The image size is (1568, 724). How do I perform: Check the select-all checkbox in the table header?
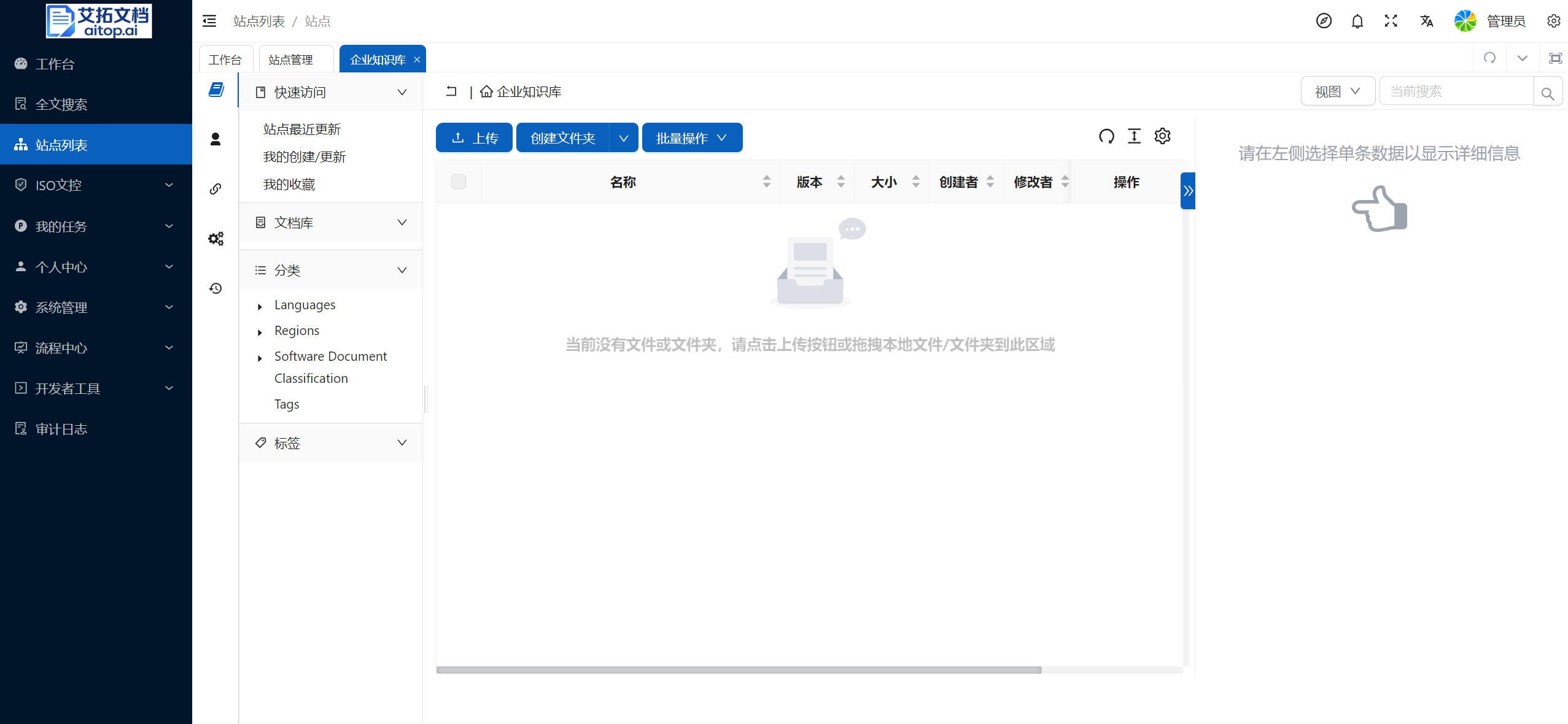click(x=459, y=182)
